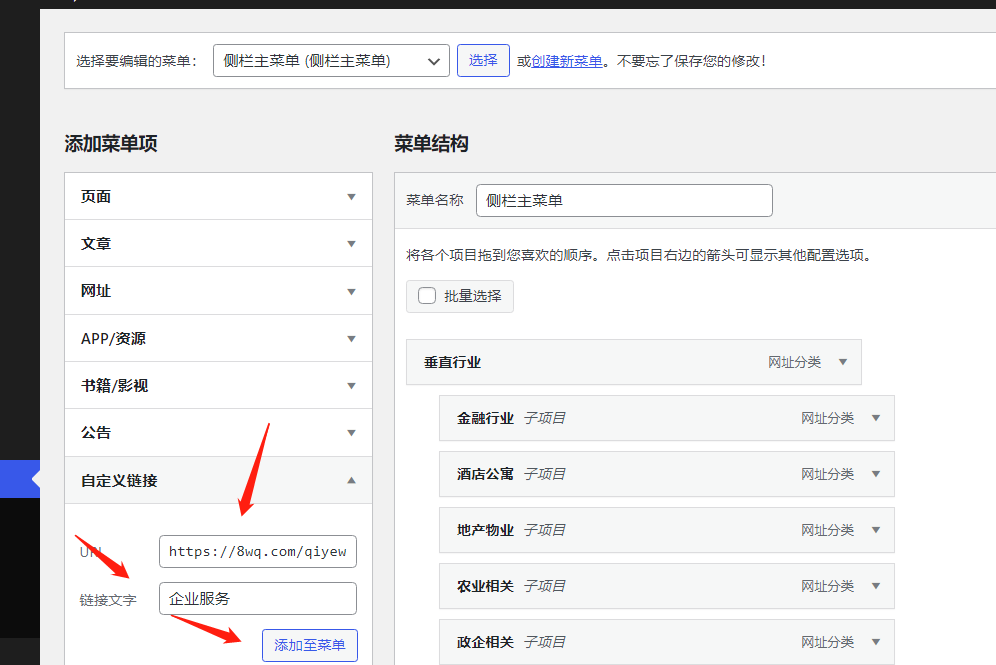Viewport: 996px width, 665px height.
Task: Click the 菜单名称 text field
Action: (x=624, y=200)
